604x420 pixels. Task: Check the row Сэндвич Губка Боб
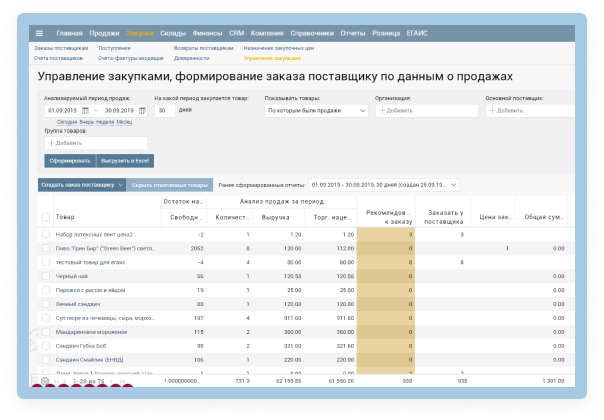pyautogui.click(x=46, y=346)
